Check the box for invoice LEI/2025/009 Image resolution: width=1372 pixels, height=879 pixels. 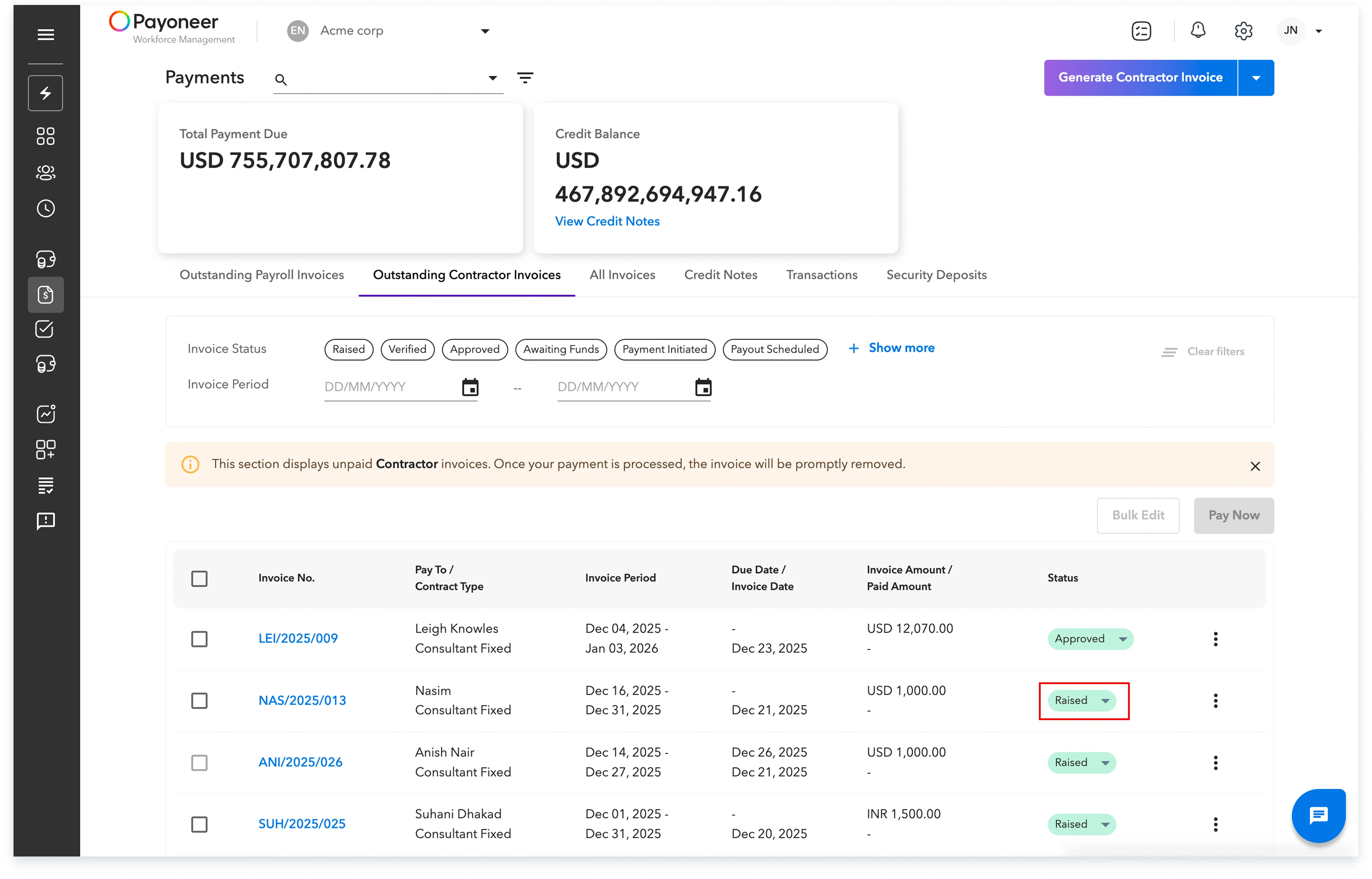pos(199,639)
